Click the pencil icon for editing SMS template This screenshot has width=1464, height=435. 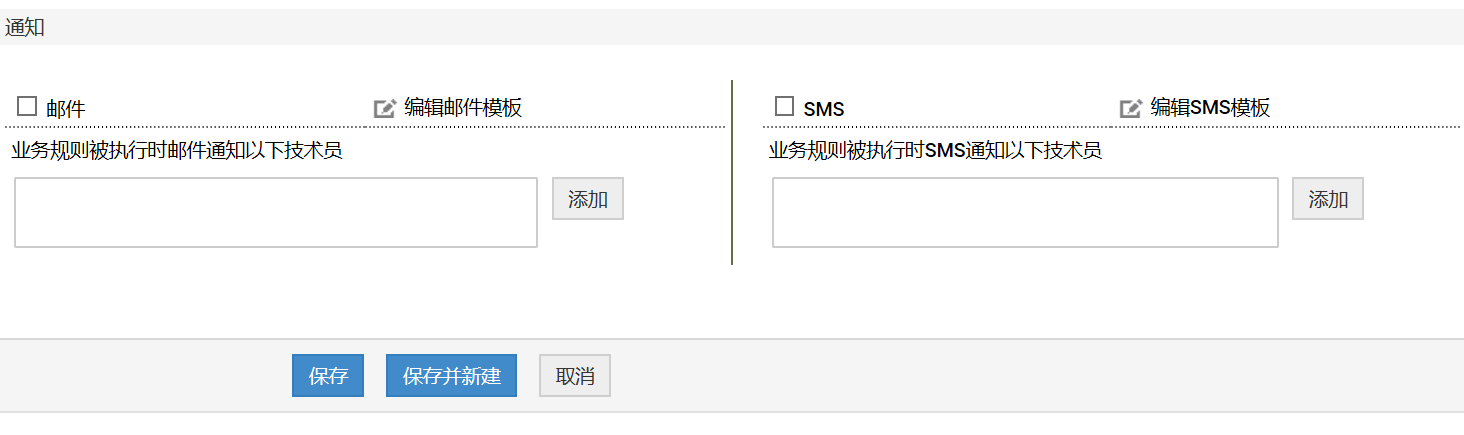tap(1131, 108)
